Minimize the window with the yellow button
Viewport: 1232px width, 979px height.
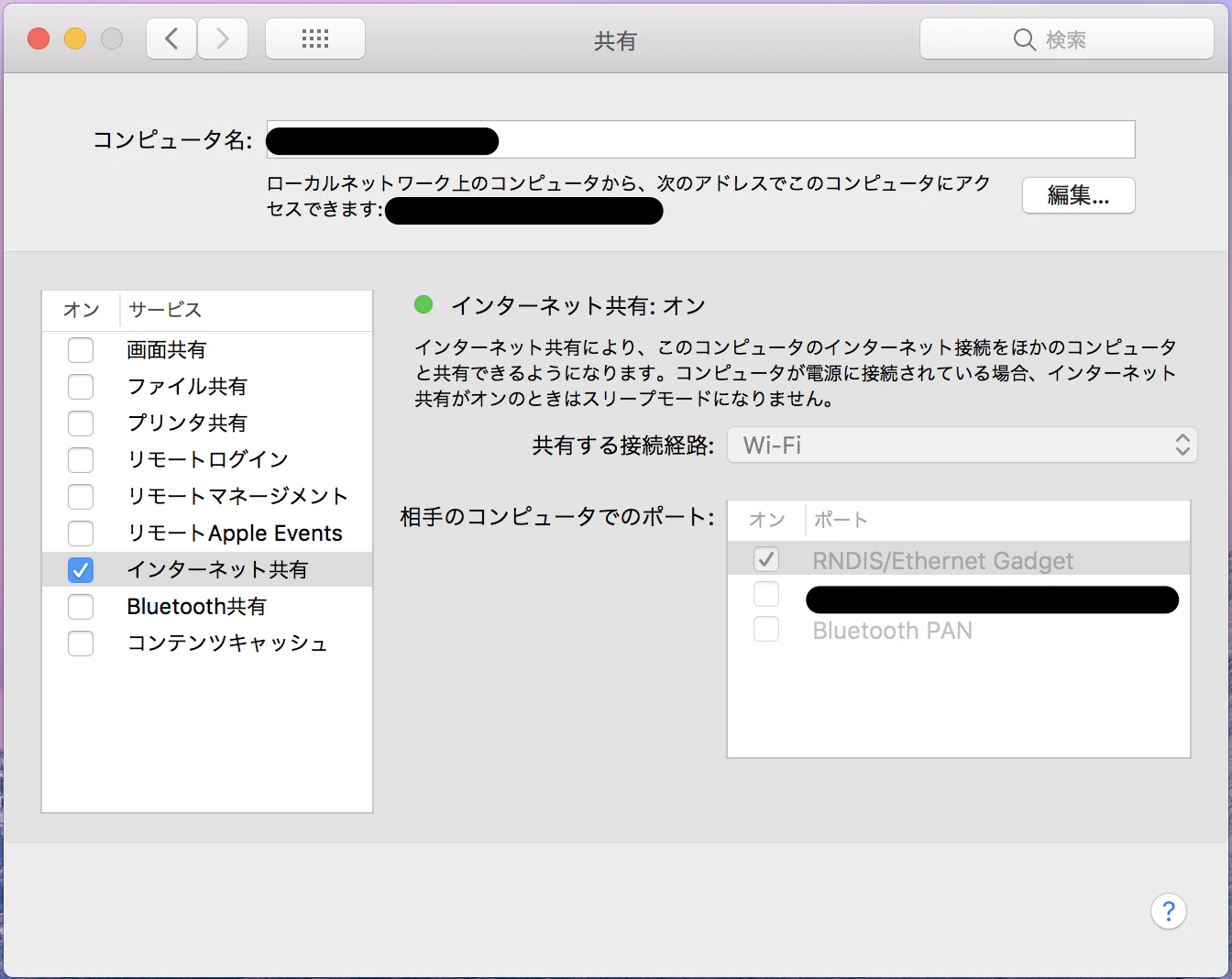75,38
